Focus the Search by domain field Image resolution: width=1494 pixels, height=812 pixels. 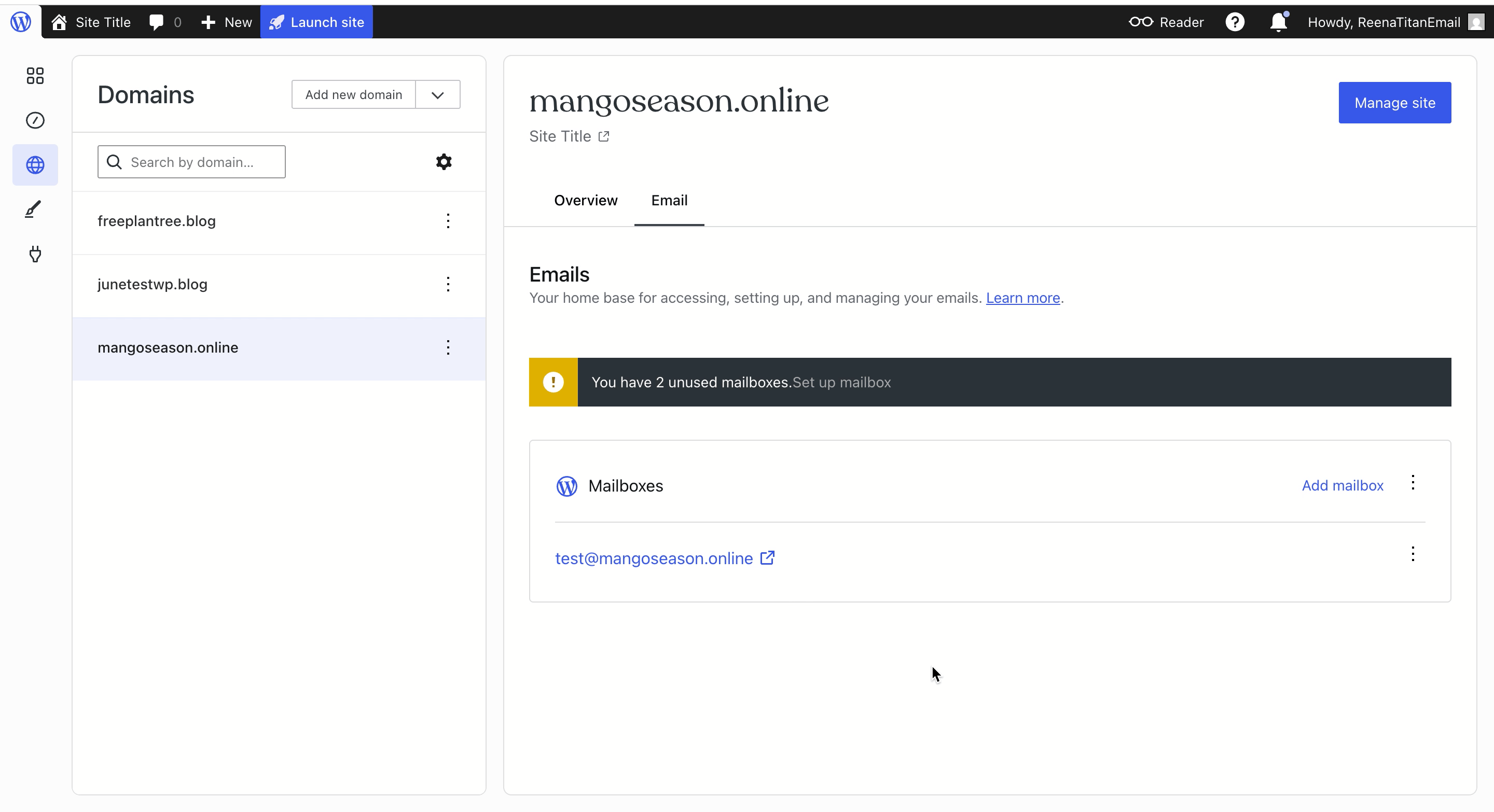[191, 162]
